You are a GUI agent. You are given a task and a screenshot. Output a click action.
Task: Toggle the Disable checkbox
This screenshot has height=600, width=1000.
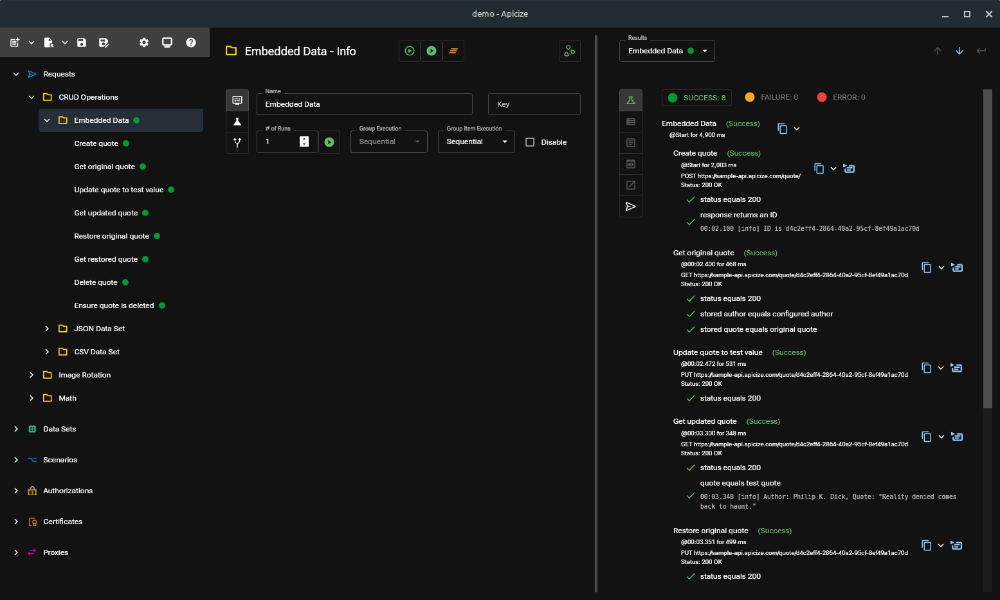530,142
